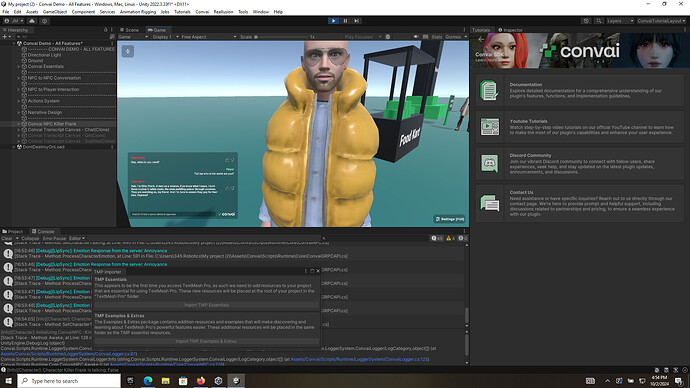Expand the DontDestroyOnLoad scene
The image size is (690, 388).
tap(14, 147)
